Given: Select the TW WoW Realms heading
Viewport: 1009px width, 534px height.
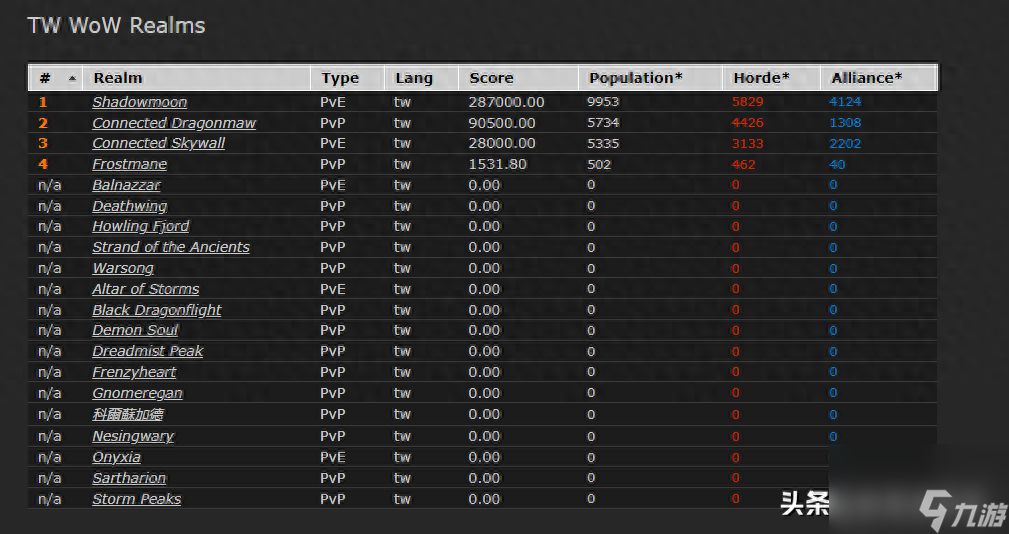Looking at the screenshot, I should (x=116, y=26).
